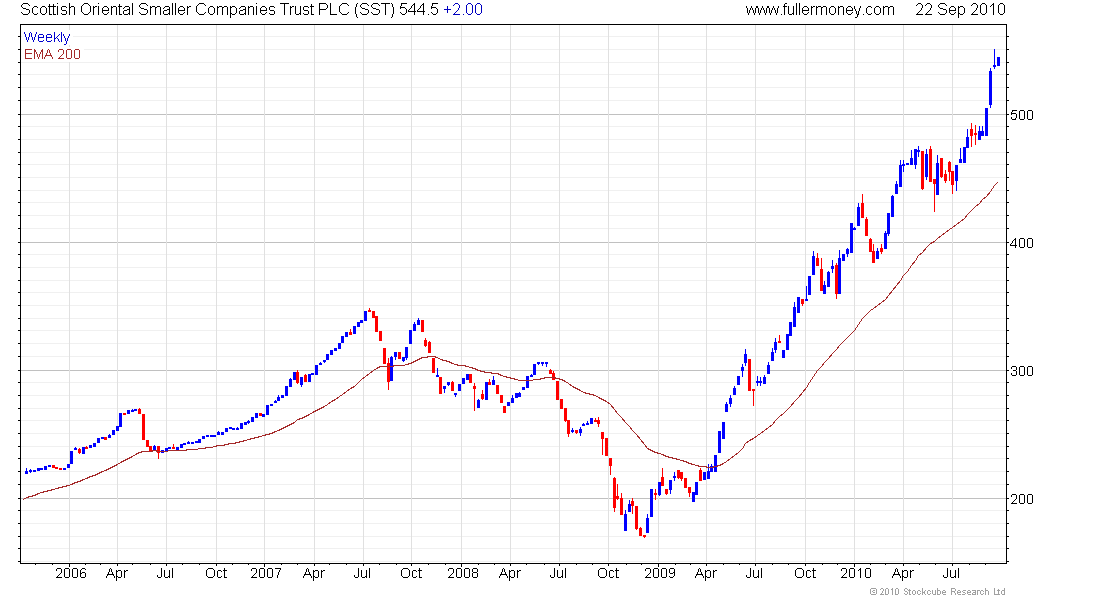Viewport: 1100px width, 600px height.
Task: Click the price value 544.5
Action: pyautogui.click(x=419, y=10)
